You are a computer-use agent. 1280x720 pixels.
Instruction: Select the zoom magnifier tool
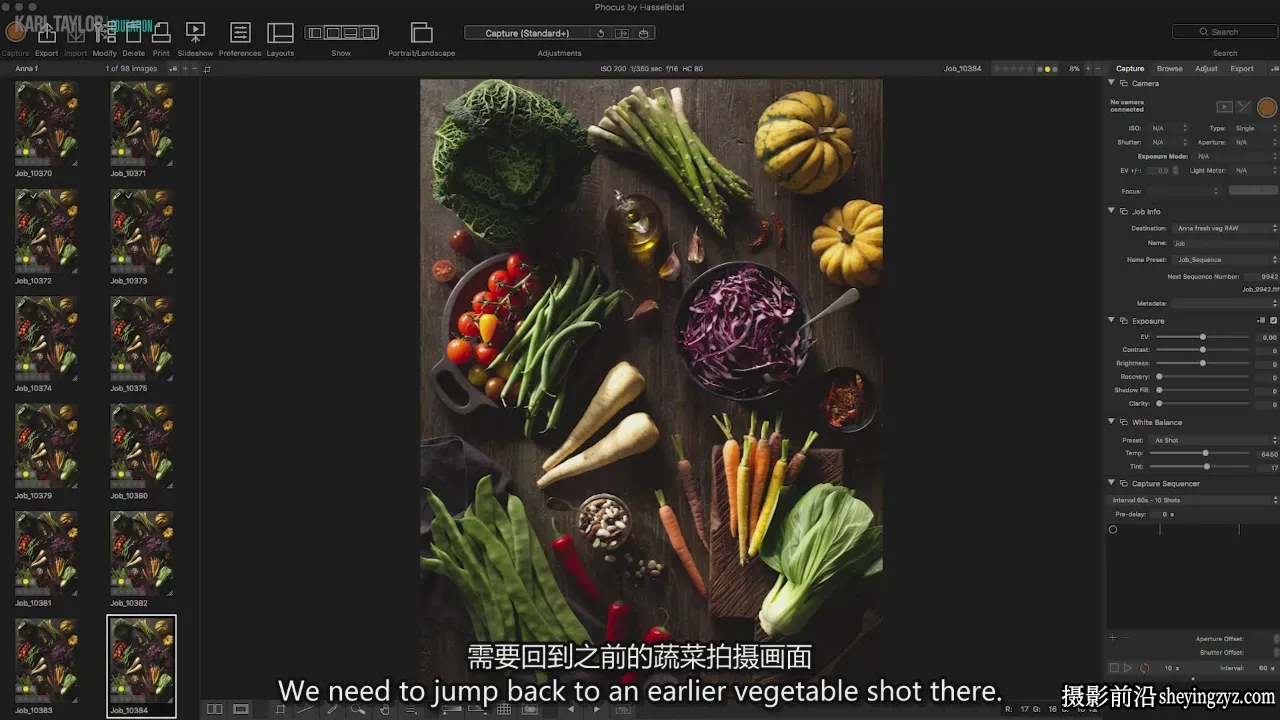tap(358, 709)
